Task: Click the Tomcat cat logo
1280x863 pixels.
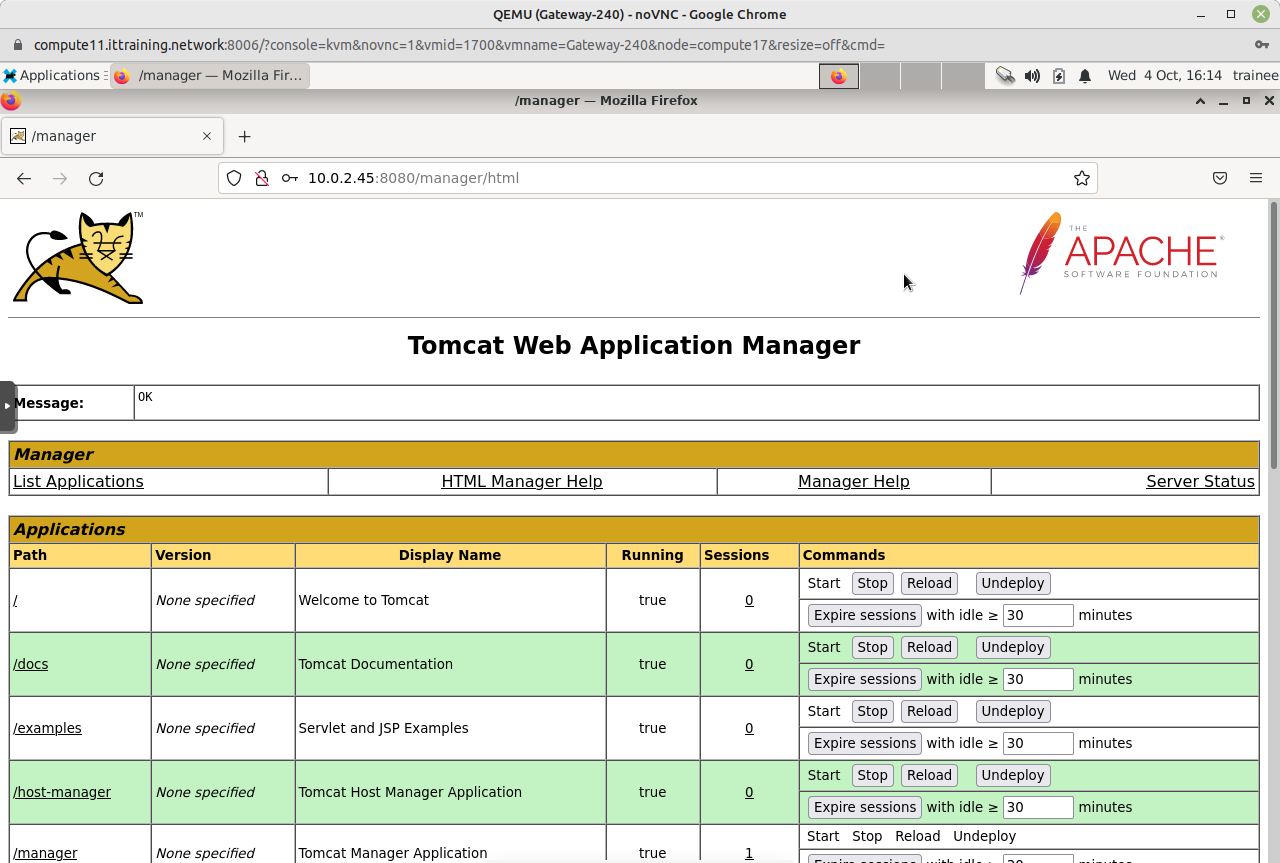Action: click(78, 257)
